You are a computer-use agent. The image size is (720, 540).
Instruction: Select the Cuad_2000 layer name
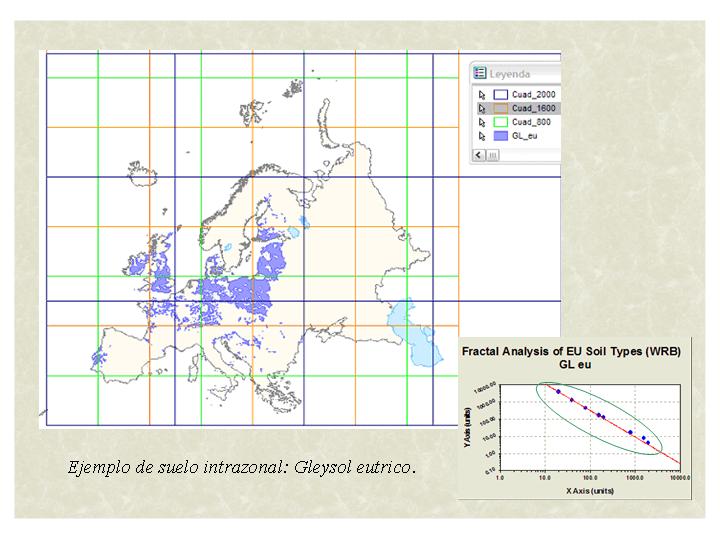[531, 93]
